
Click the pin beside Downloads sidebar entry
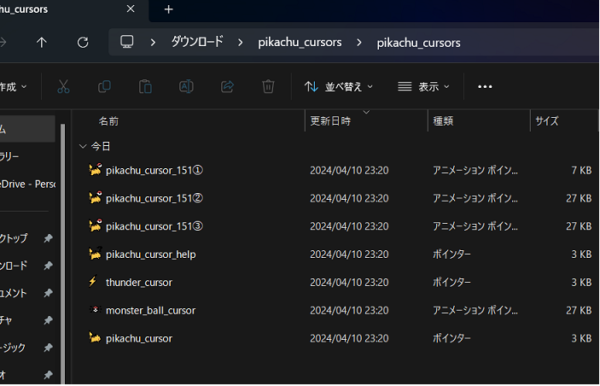(48, 265)
